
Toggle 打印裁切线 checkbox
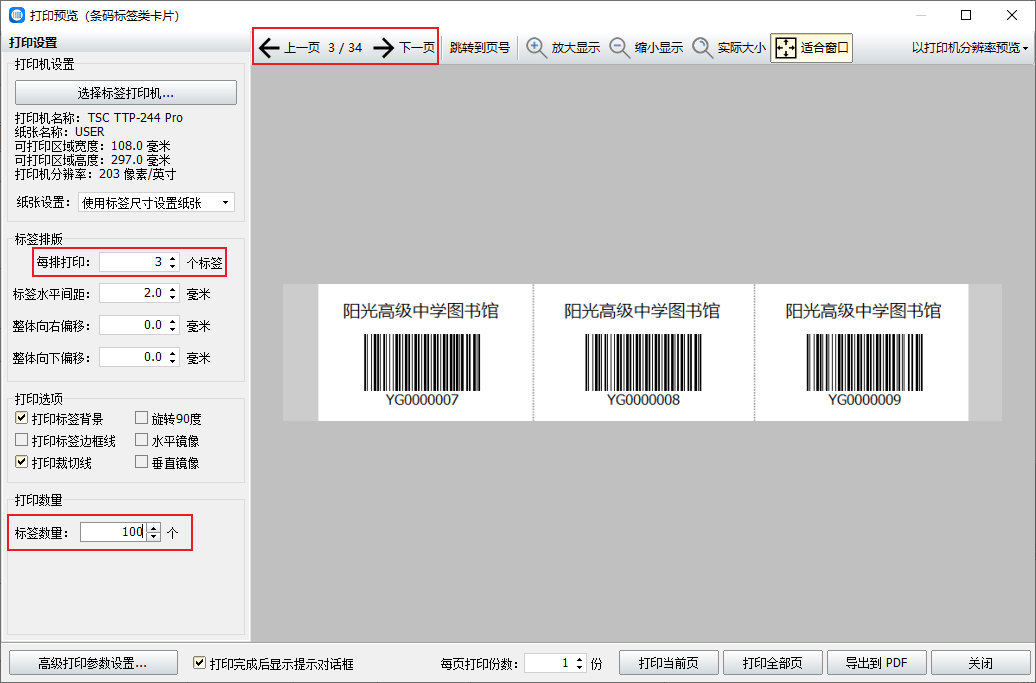click(x=21, y=462)
